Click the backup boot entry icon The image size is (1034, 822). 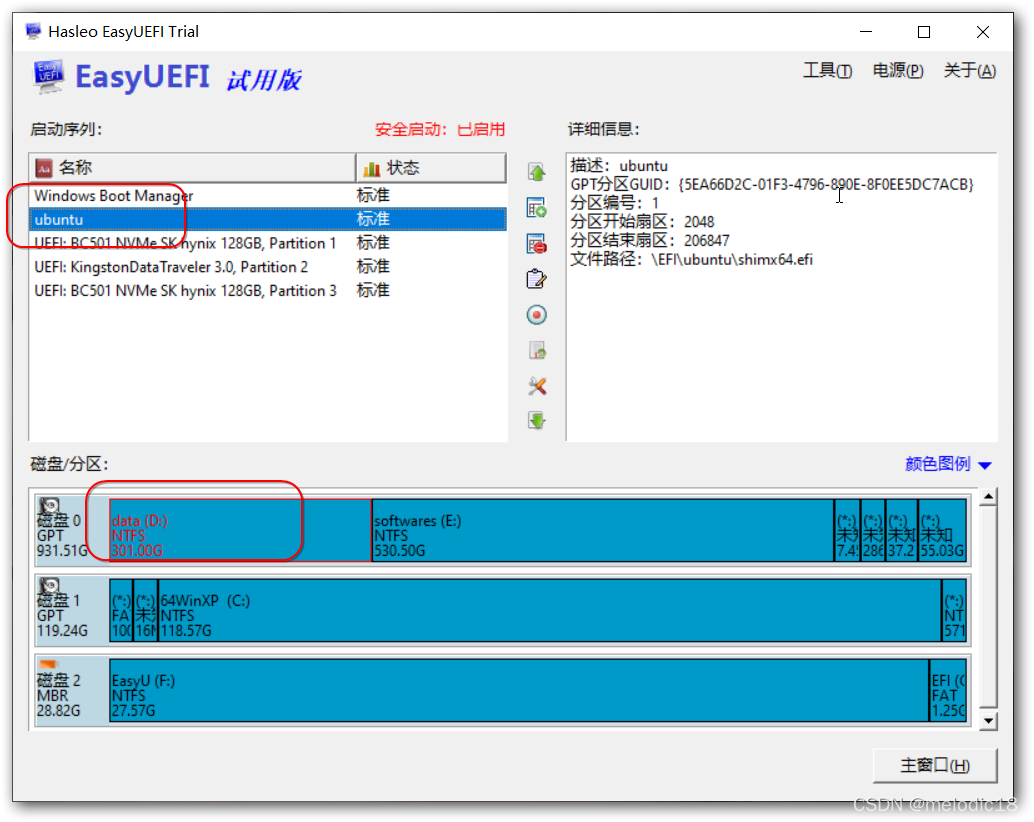point(537,351)
